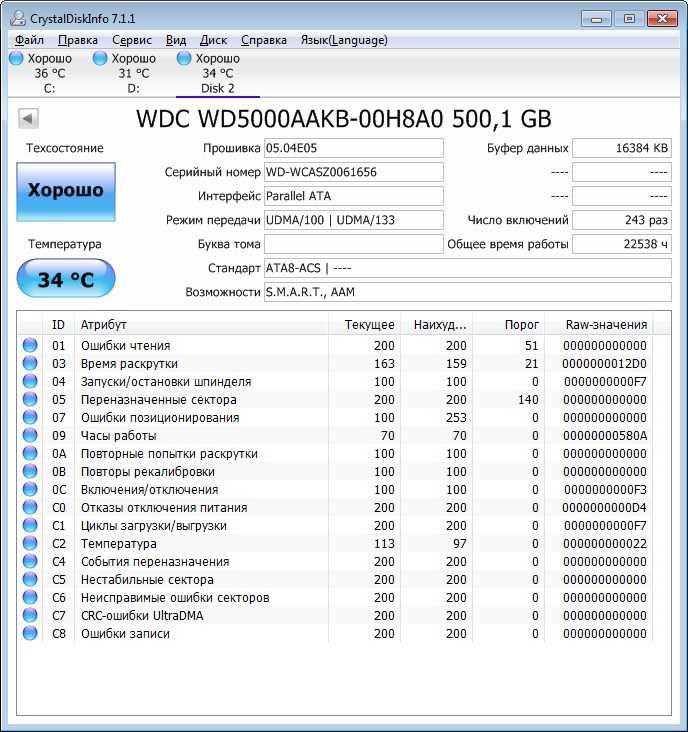
Task: Click status orb of C8 Ошибки записи
Action: (x=30, y=633)
